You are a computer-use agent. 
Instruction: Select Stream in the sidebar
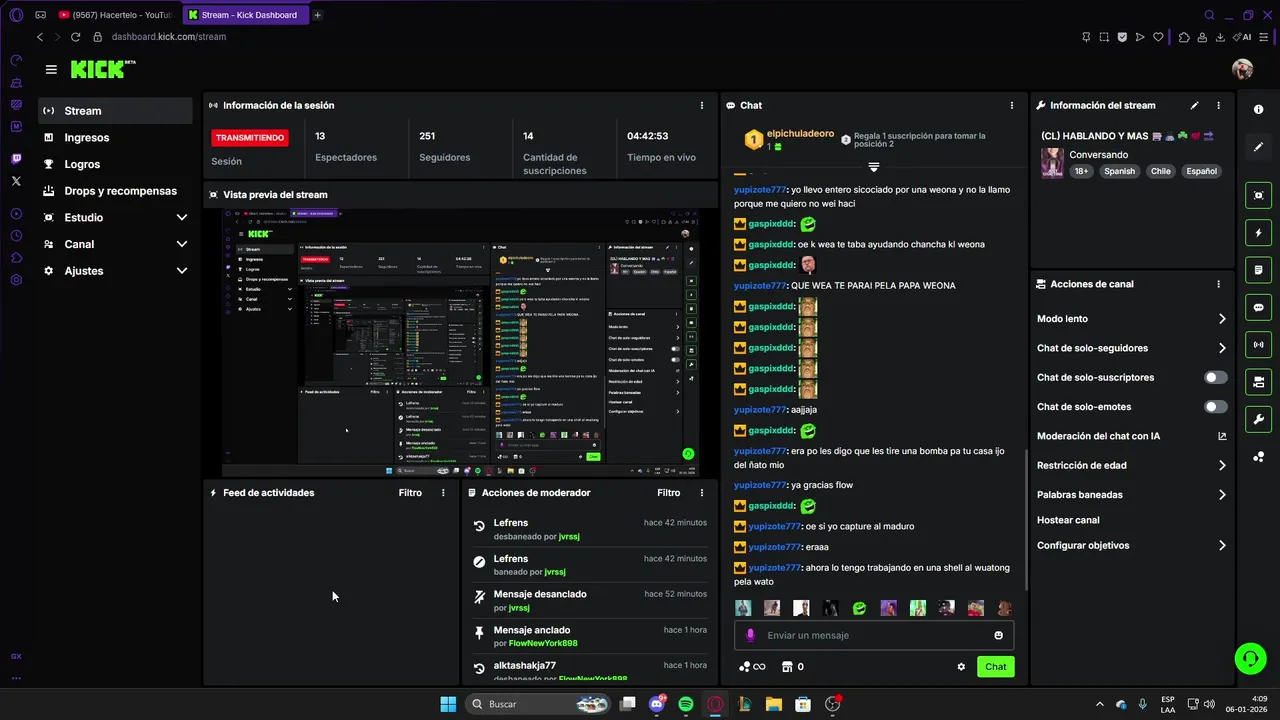pyautogui.click(x=115, y=111)
